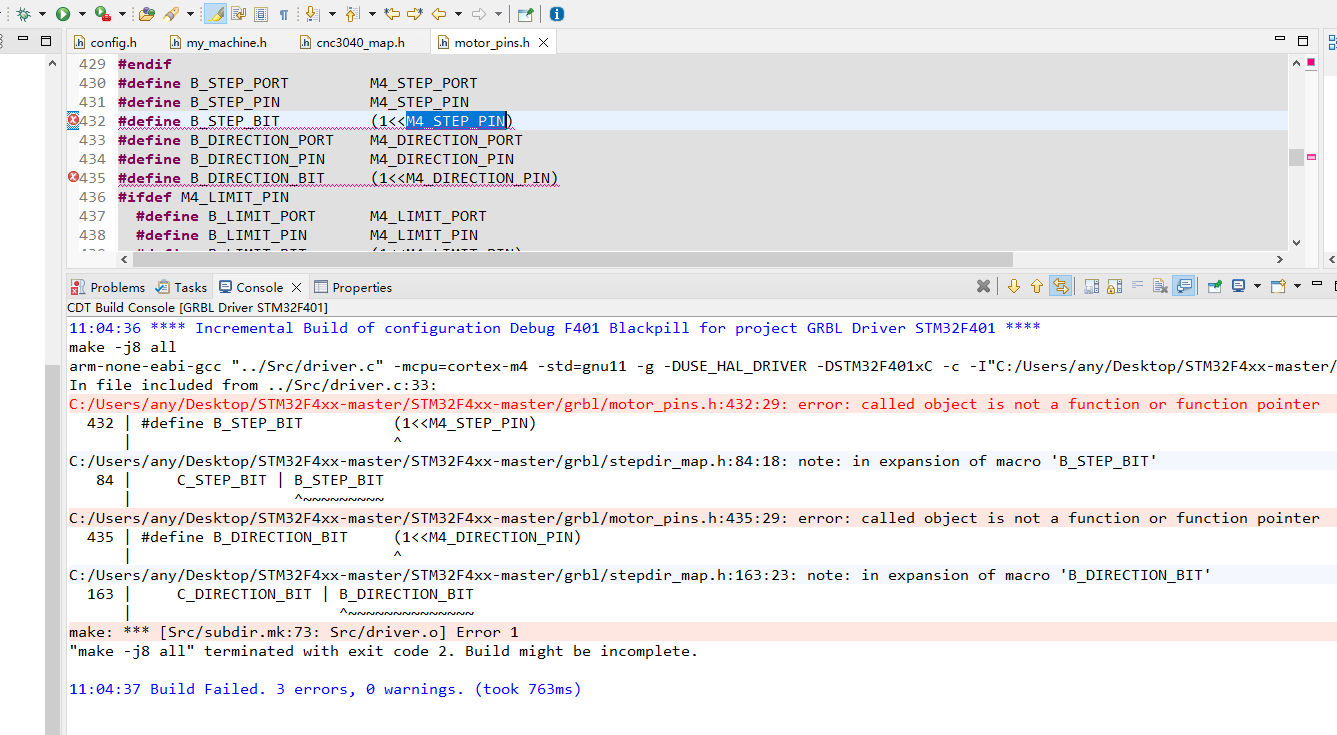The image size is (1337, 735).
Task: Open the Open Element folder icon
Action: coord(146,14)
